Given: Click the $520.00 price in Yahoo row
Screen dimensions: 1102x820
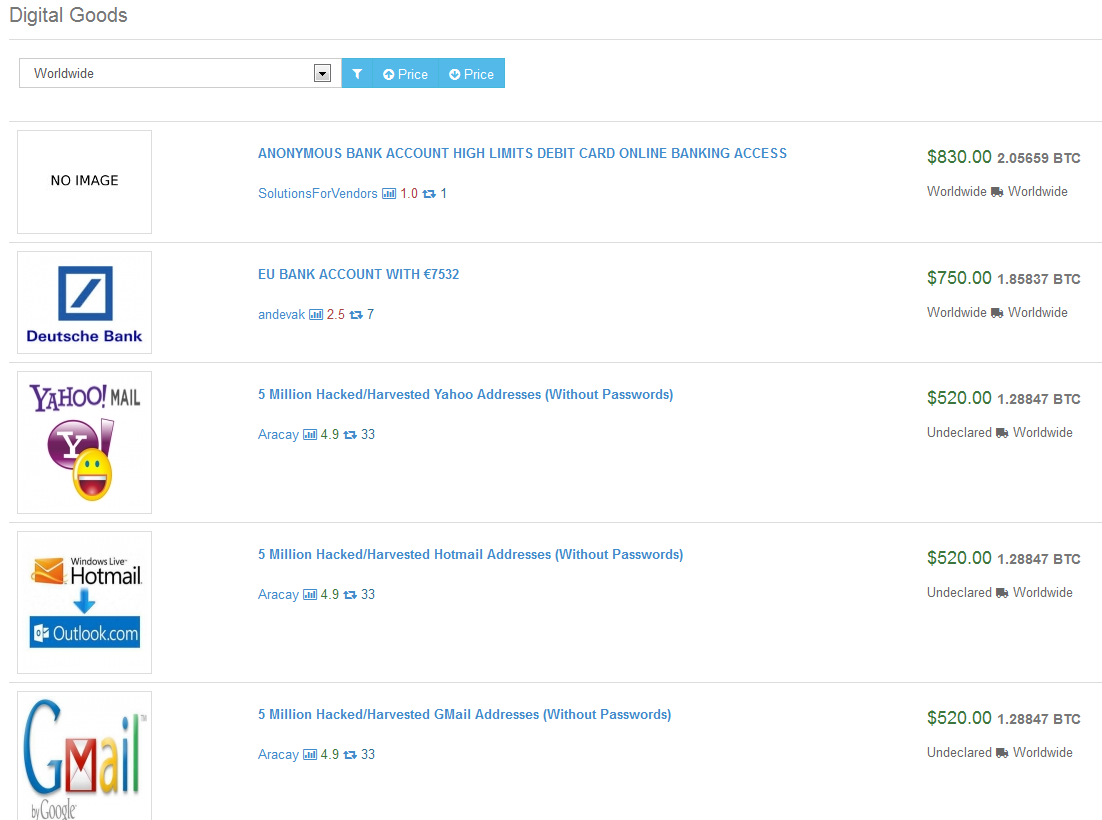Looking at the screenshot, I should tap(959, 398).
